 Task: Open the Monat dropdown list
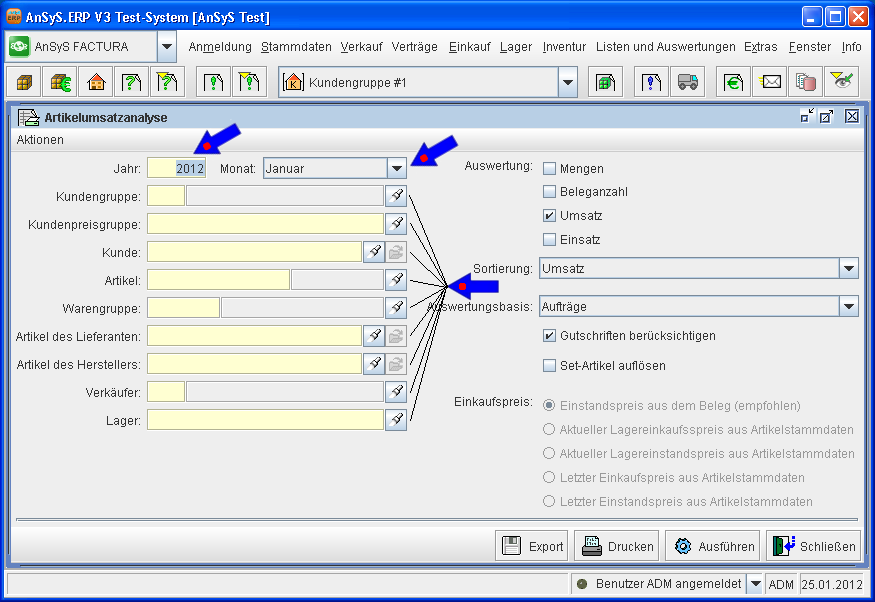(397, 169)
